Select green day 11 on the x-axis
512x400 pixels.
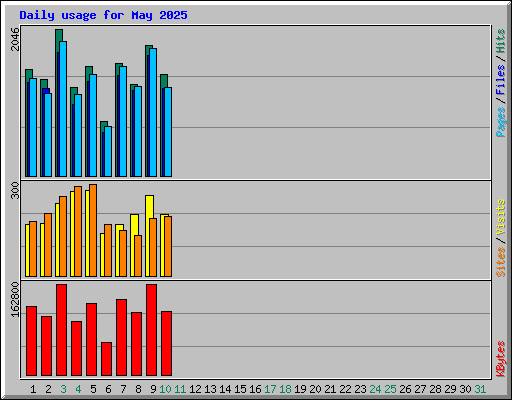pos(180,389)
